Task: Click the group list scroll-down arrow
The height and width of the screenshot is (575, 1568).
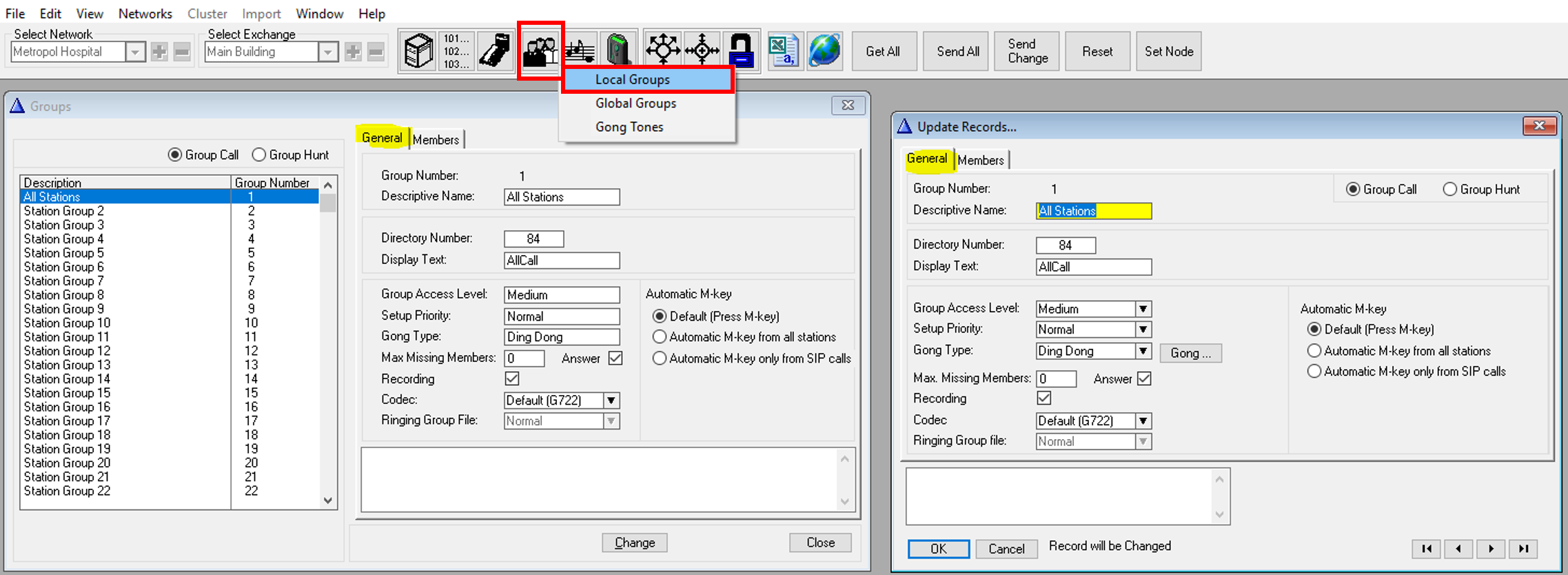Action: click(x=328, y=501)
